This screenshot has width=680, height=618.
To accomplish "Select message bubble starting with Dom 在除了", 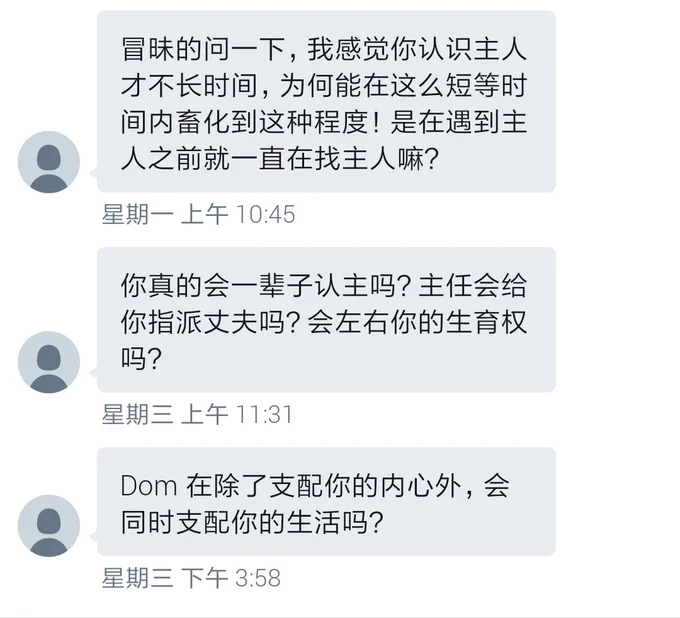I will click(326, 502).
